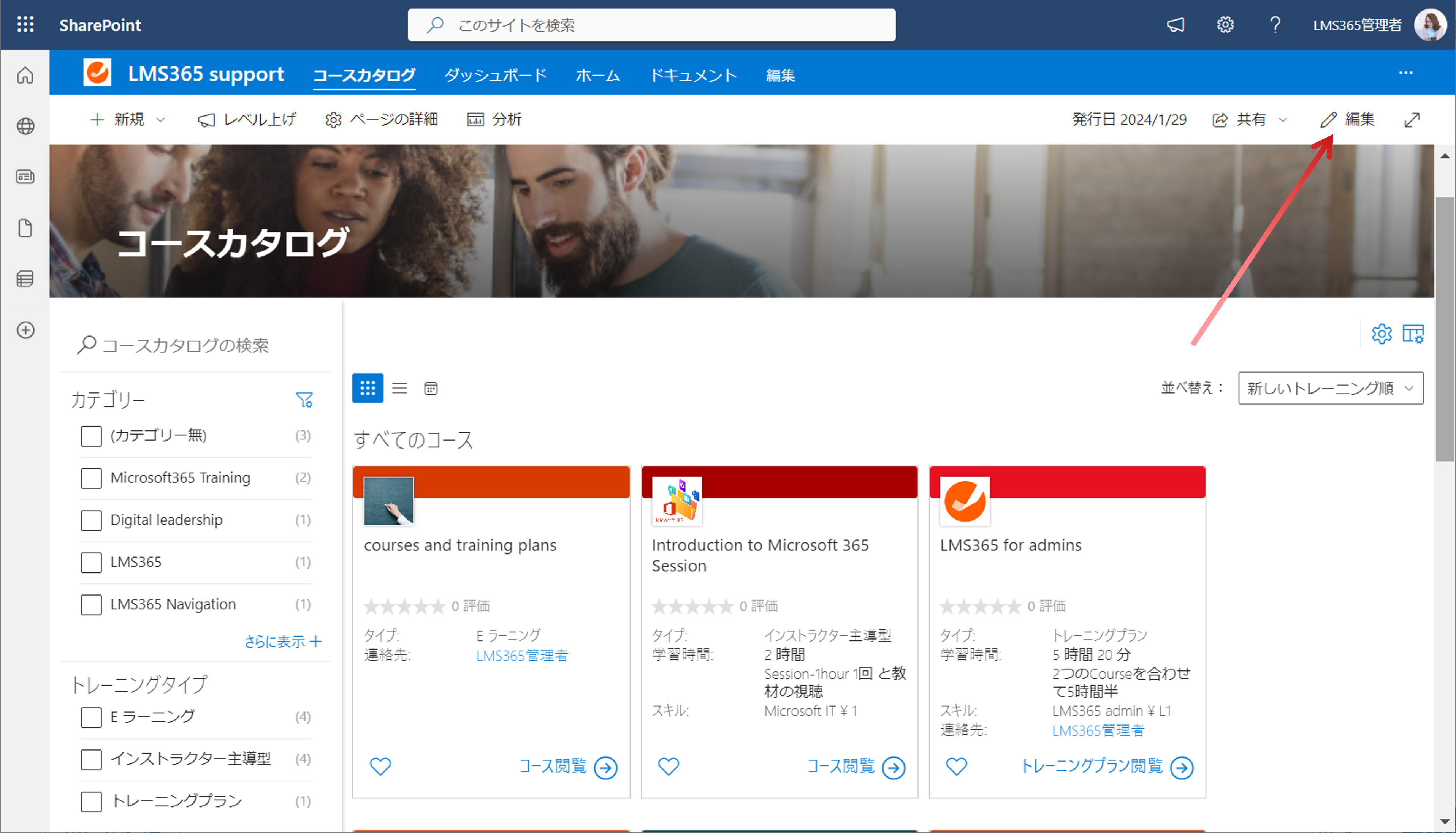
Task: Check the Digital leadership category checkbox
Action: click(91, 521)
